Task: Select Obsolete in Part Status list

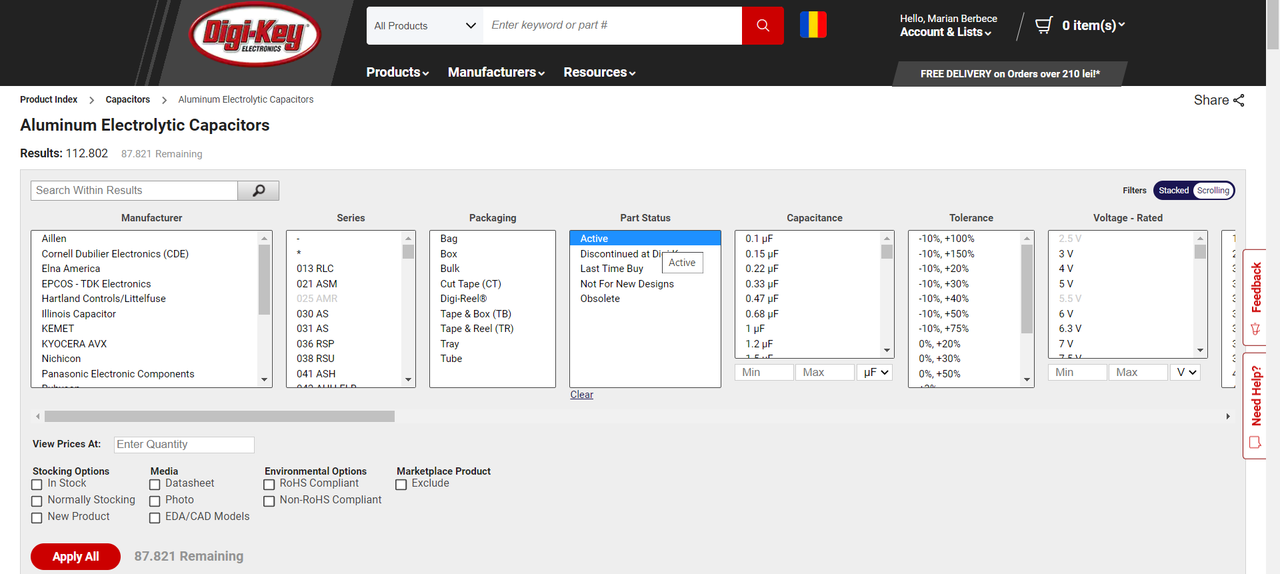Action: [x=645, y=298]
